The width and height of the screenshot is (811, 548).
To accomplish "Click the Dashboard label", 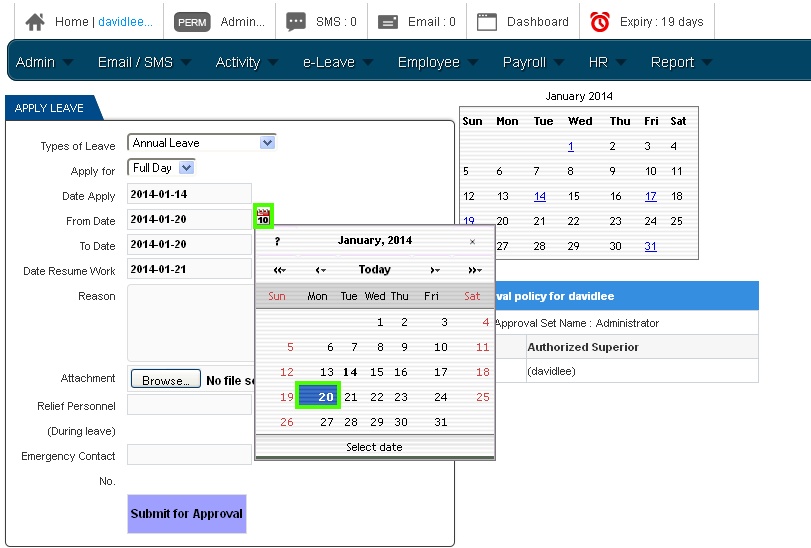I will [x=537, y=22].
